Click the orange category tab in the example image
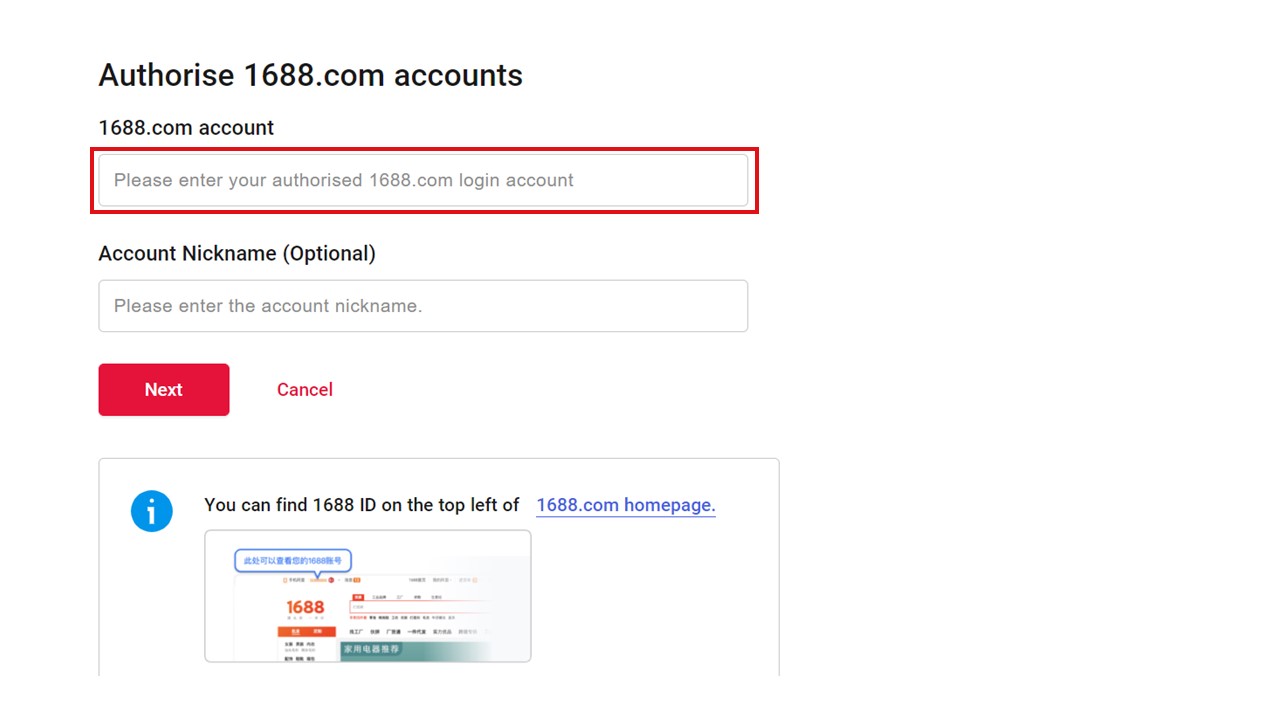This screenshot has width=1280, height=720. 305,632
